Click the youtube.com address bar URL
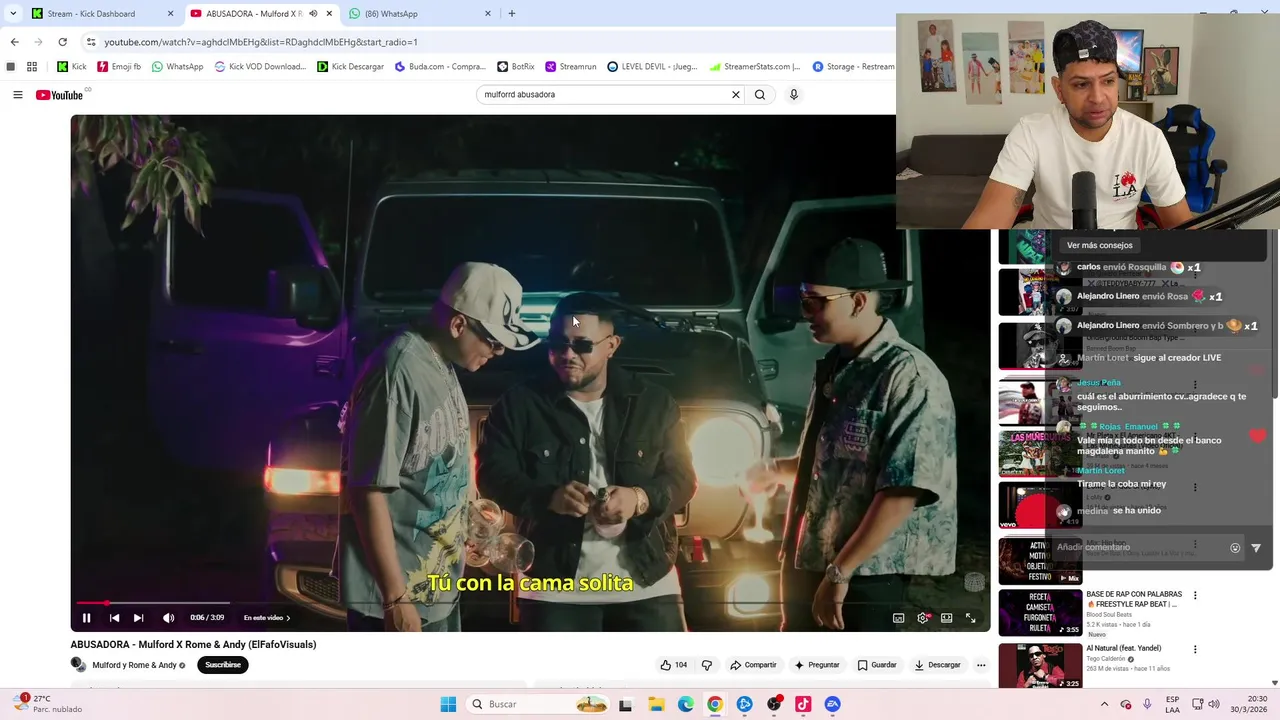This screenshot has width=1280, height=720. [x=261, y=42]
